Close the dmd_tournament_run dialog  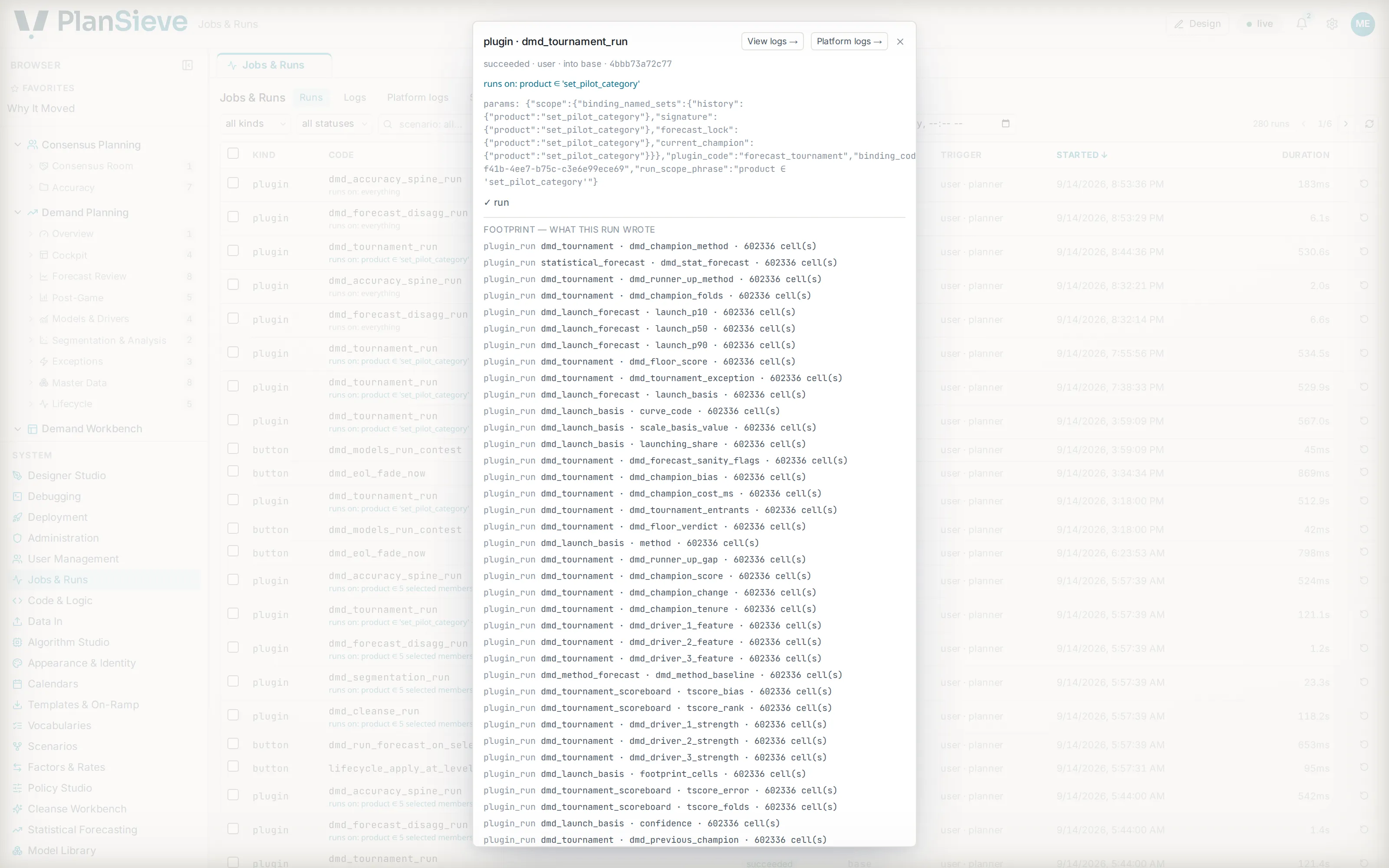900,41
